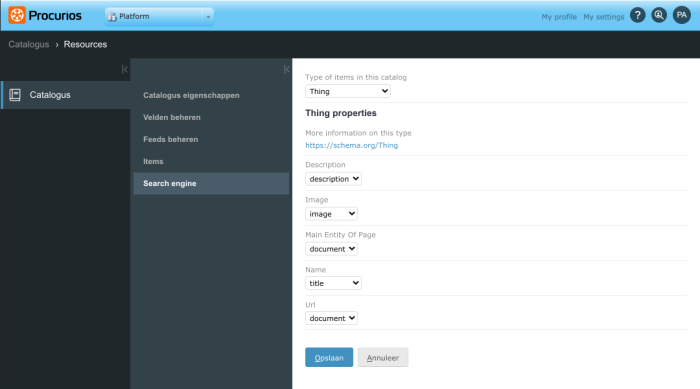Open the Name field dropdown

(333, 283)
